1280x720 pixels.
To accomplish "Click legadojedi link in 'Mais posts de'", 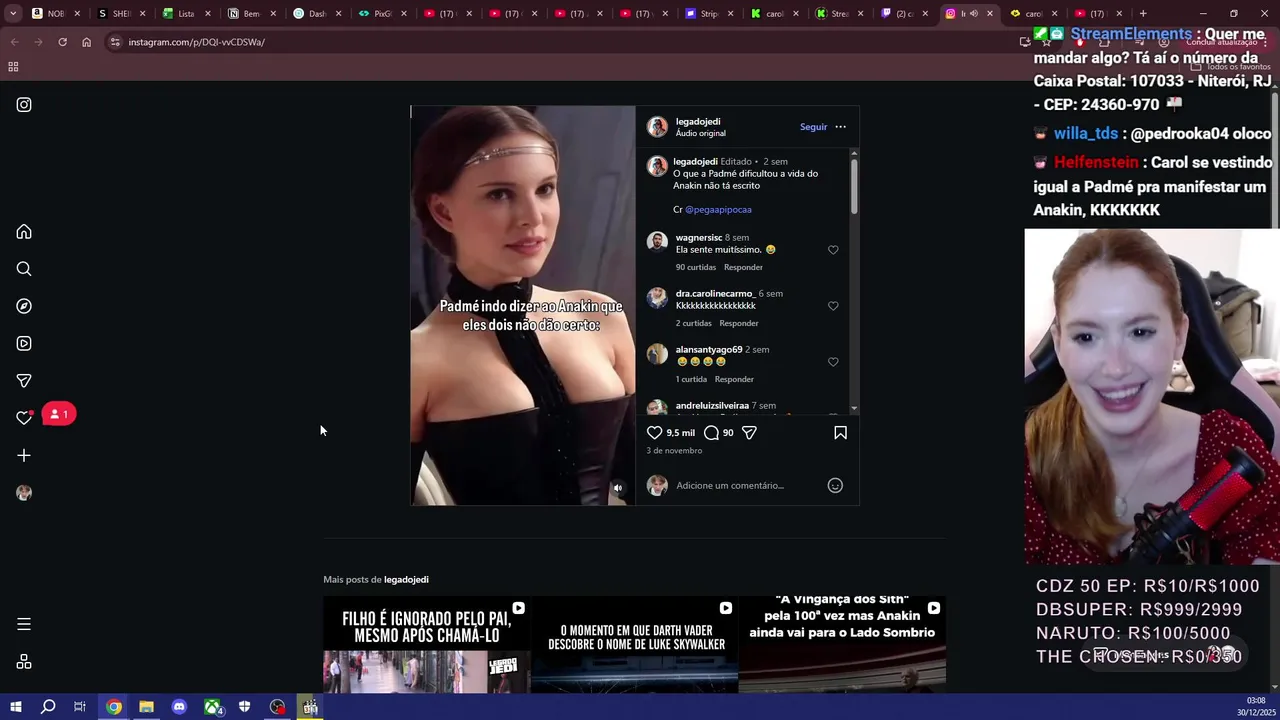I will 406,579.
